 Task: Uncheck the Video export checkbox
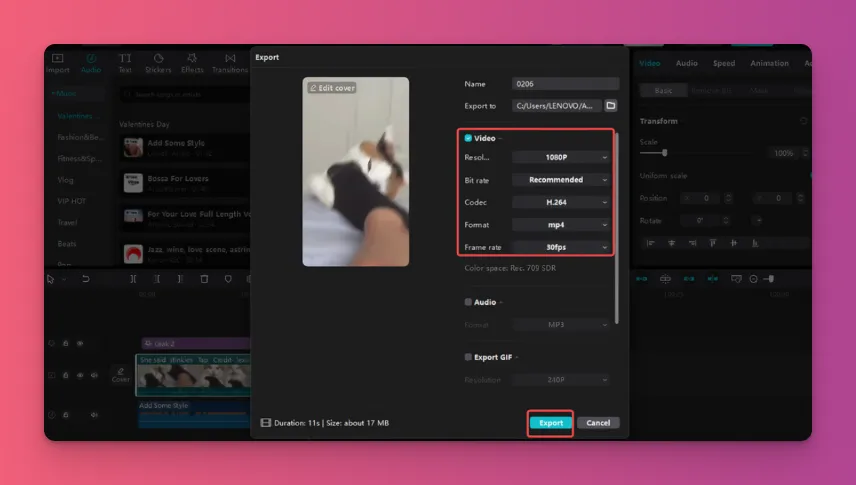pyautogui.click(x=468, y=138)
